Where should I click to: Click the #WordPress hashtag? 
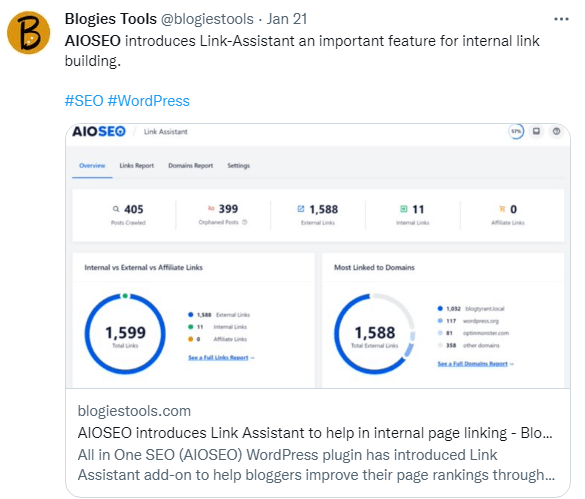click(x=148, y=101)
